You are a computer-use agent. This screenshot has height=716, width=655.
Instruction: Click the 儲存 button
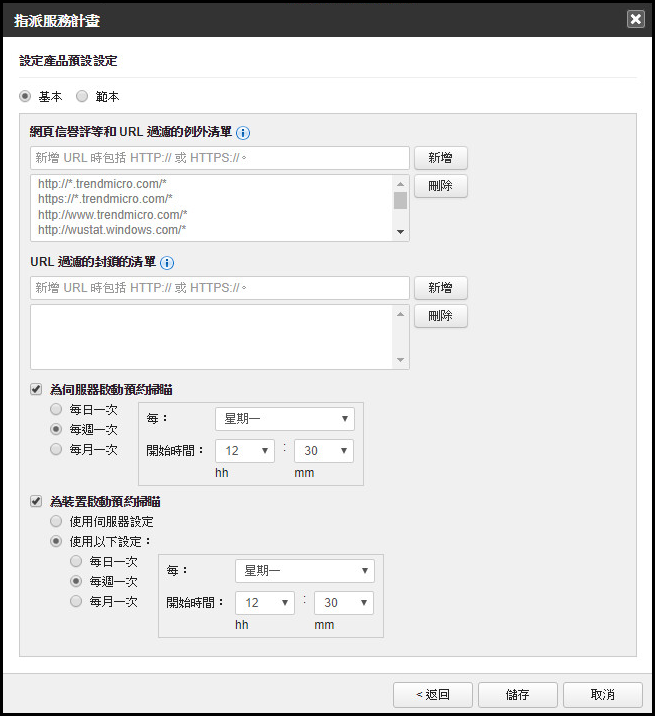[517, 695]
